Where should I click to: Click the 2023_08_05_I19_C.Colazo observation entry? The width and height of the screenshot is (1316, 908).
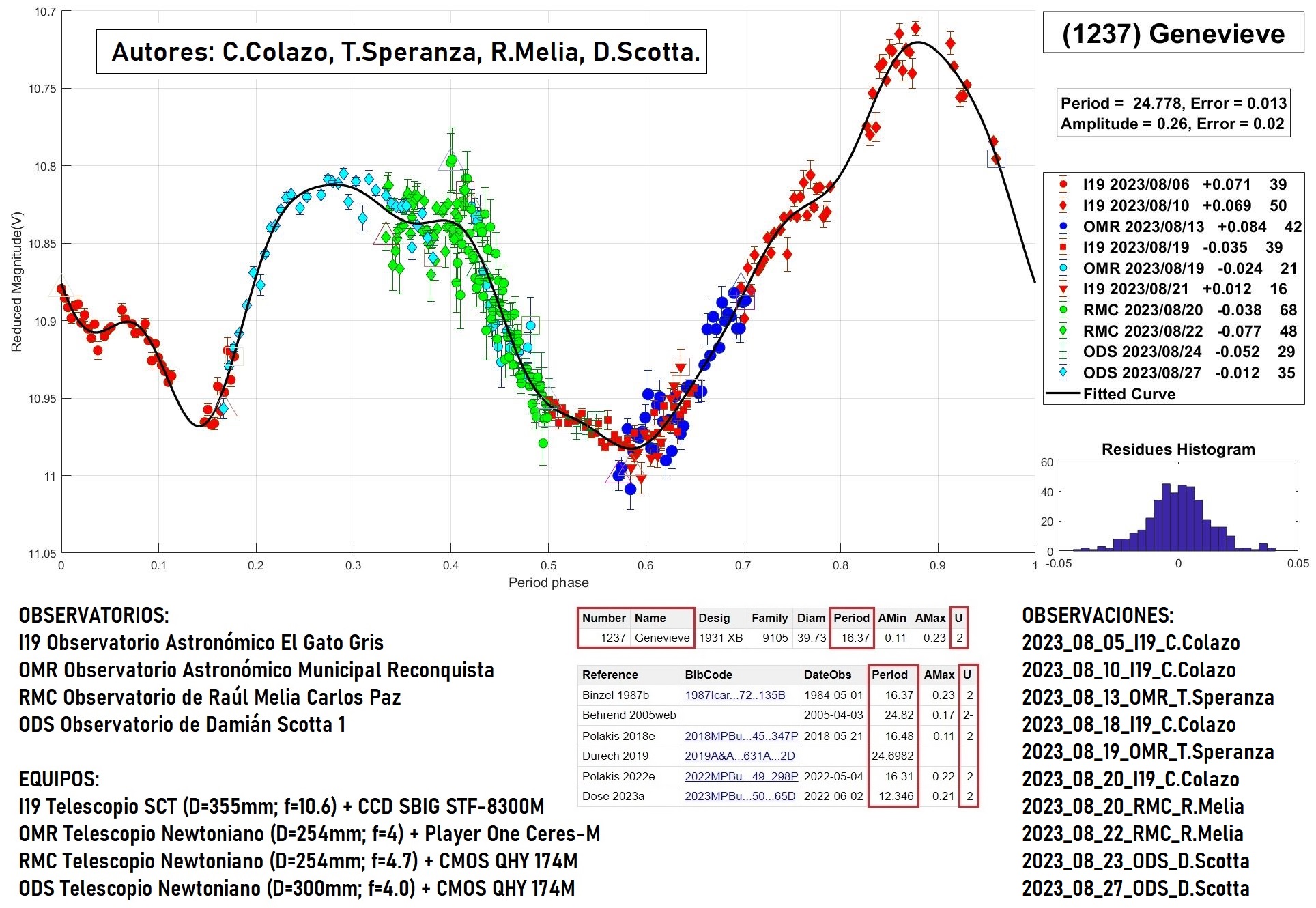coord(1131,642)
